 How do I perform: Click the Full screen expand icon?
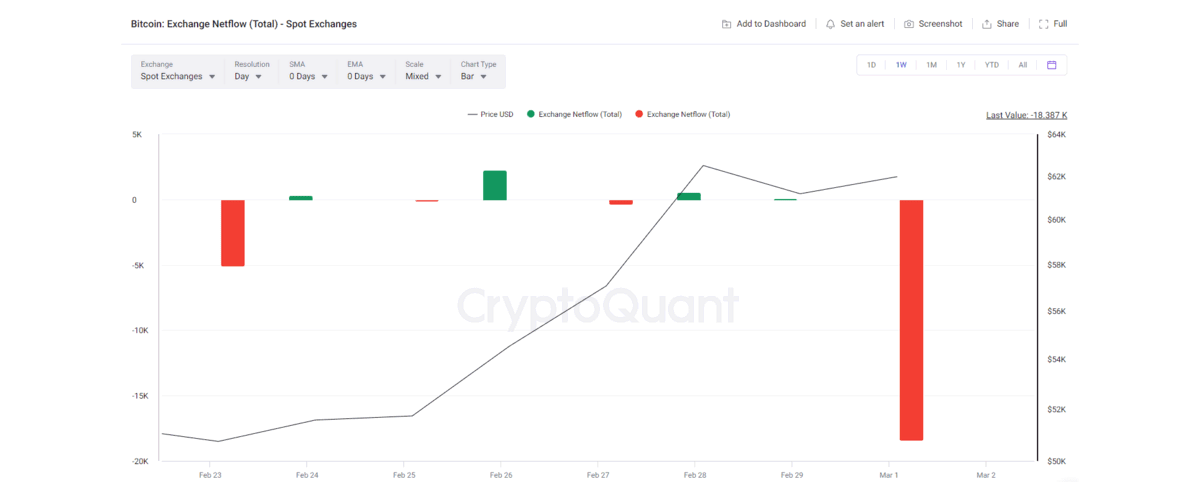click(x=1044, y=24)
